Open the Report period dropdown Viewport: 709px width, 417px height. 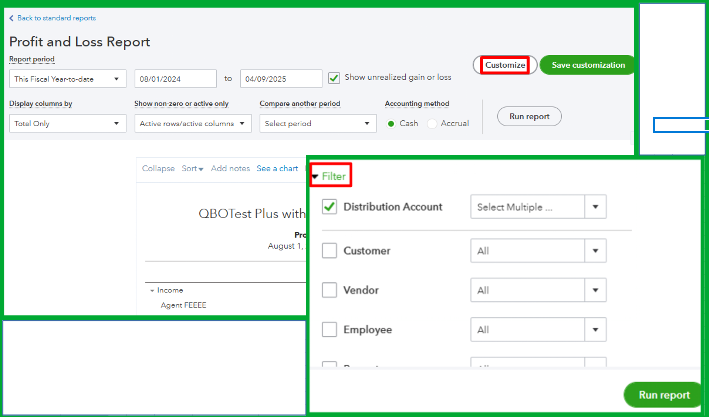67,78
